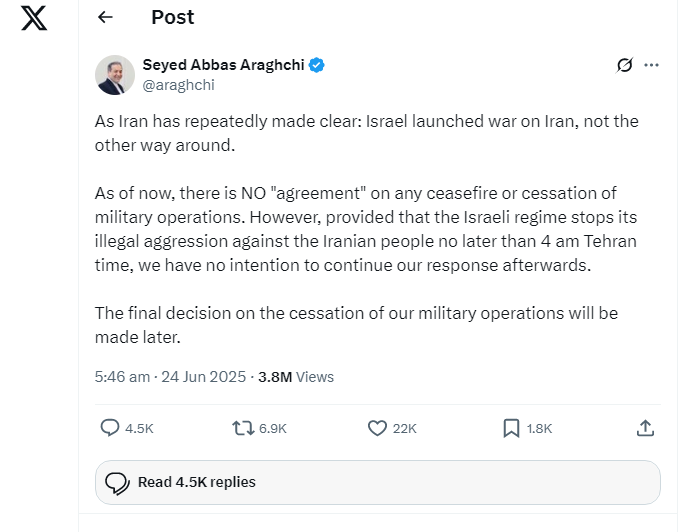Click the 6.9K repost count
Screen dimensions: 693x532
pos(273,428)
